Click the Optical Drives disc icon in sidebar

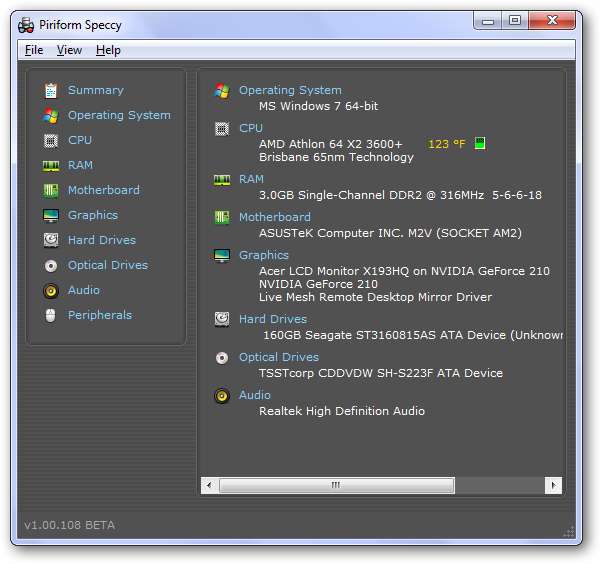[x=50, y=265]
